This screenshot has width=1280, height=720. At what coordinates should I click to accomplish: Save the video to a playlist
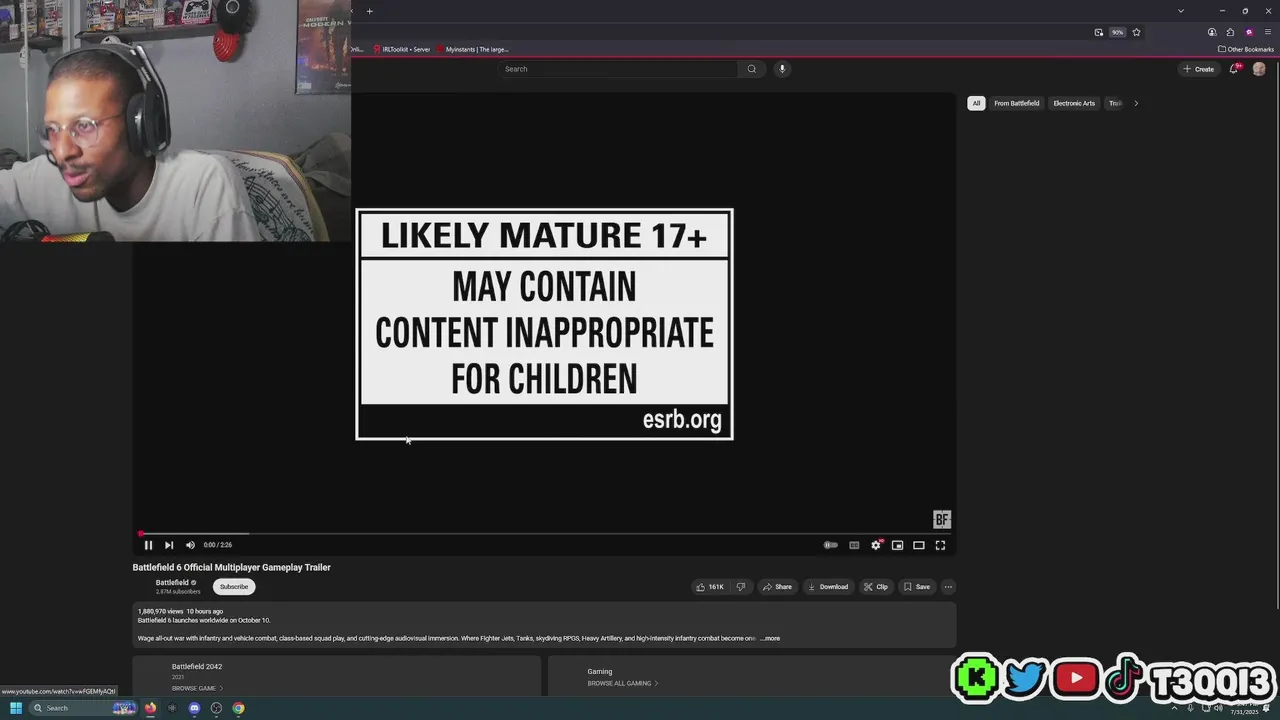(x=916, y=587)
